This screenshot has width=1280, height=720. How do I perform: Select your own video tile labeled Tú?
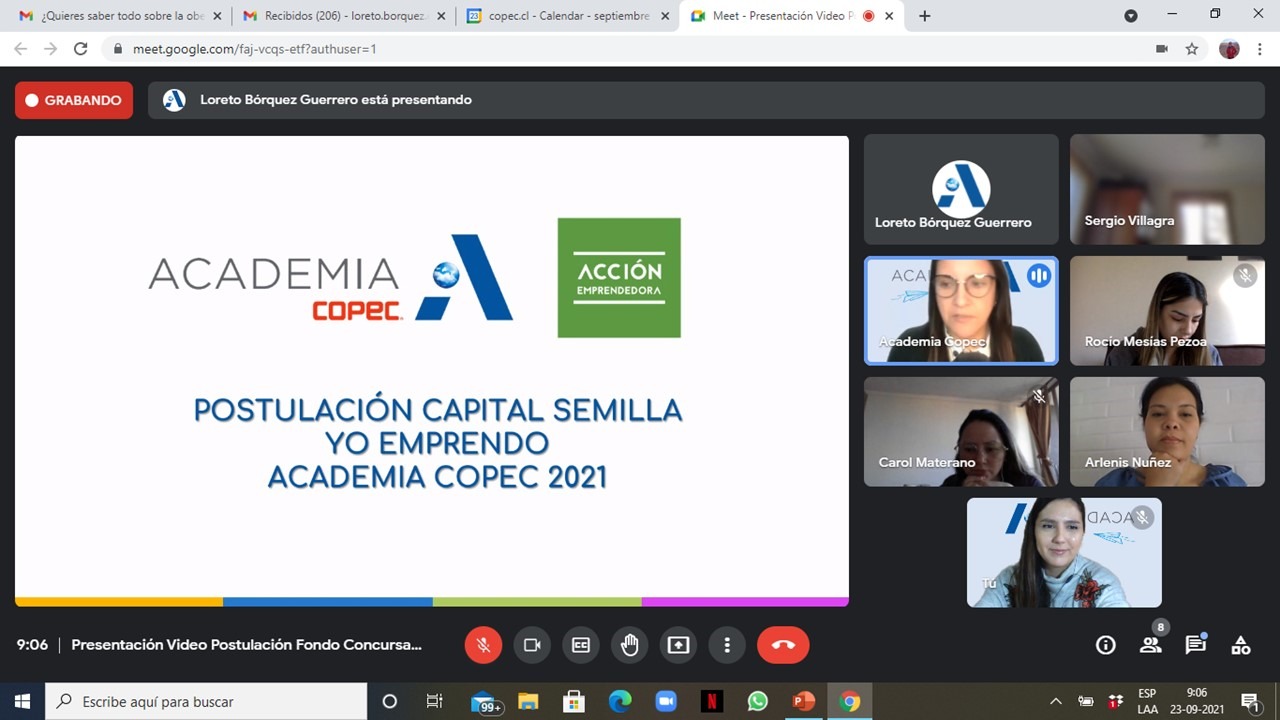tap(1064, 552)
